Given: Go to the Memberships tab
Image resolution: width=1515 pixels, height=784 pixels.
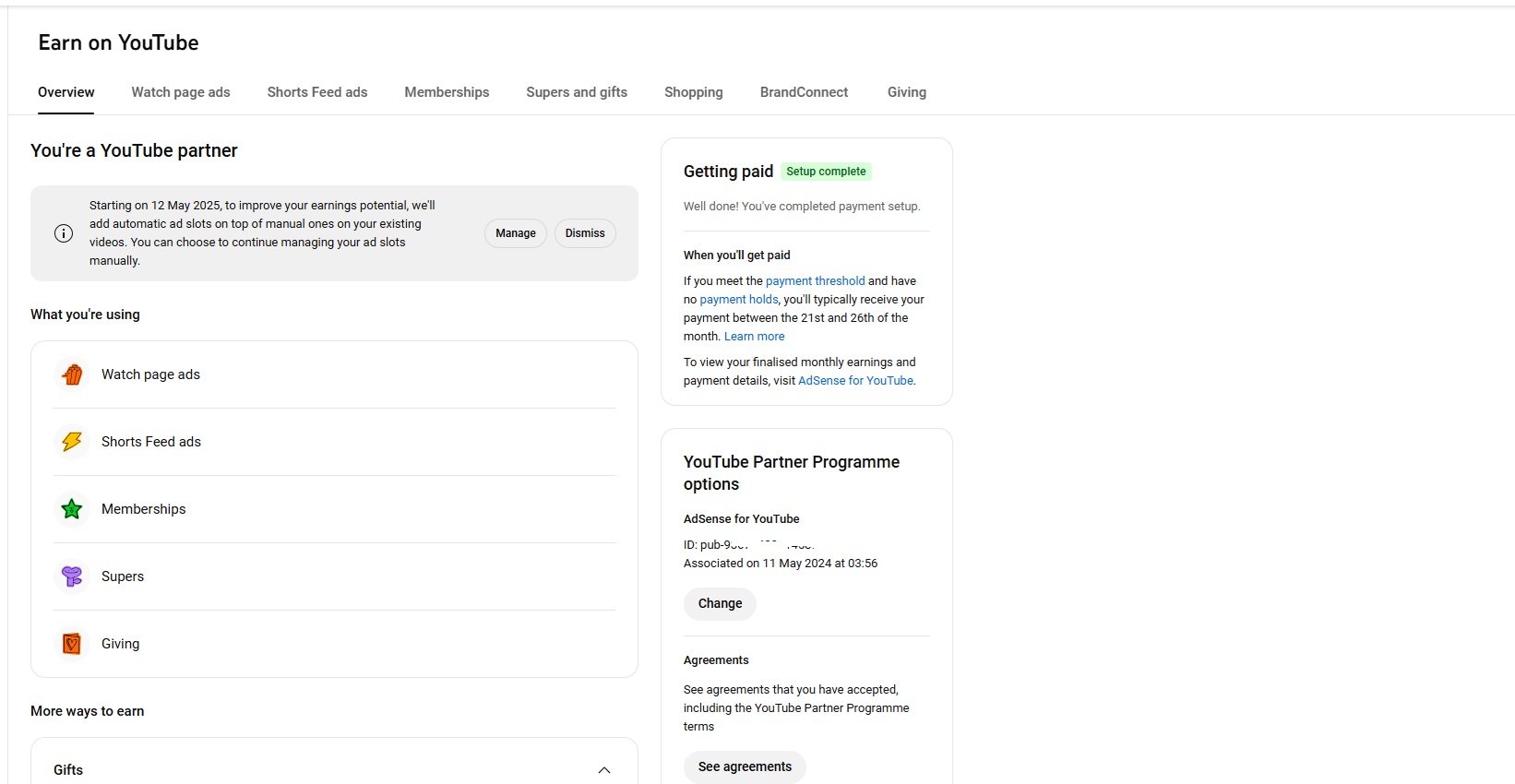Looking at the screenshot, I should pos(447,92).
